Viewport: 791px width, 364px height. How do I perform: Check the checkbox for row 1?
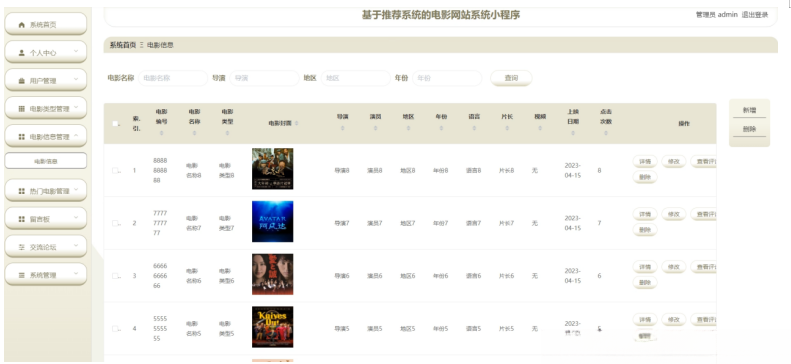[115, 170]
